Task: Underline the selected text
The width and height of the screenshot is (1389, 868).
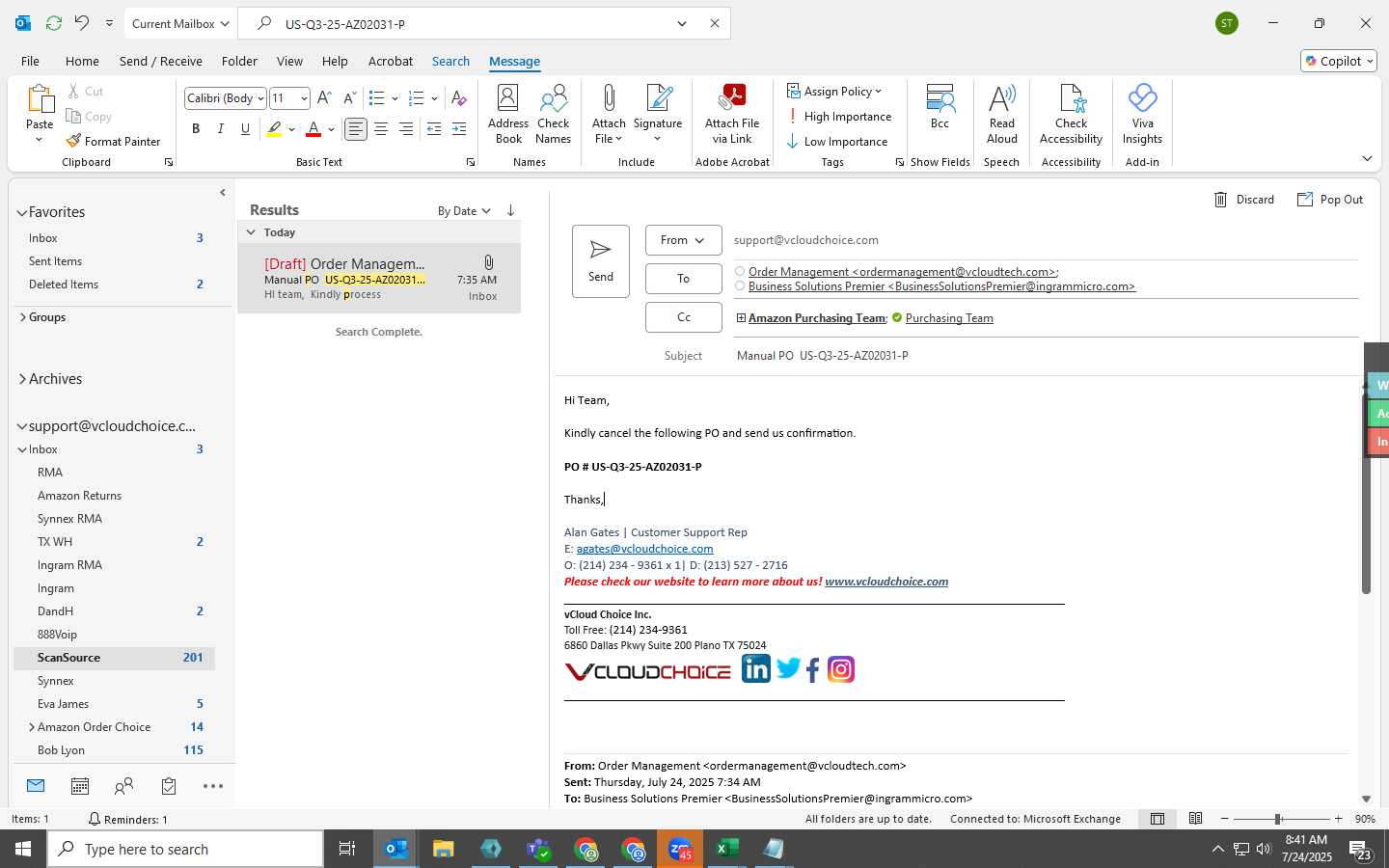Action: (x=245, y=128)
